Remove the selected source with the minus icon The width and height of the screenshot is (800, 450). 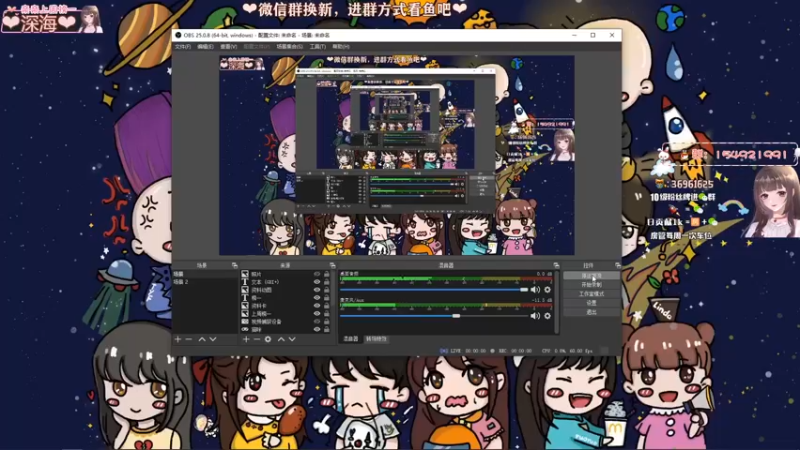257,339
